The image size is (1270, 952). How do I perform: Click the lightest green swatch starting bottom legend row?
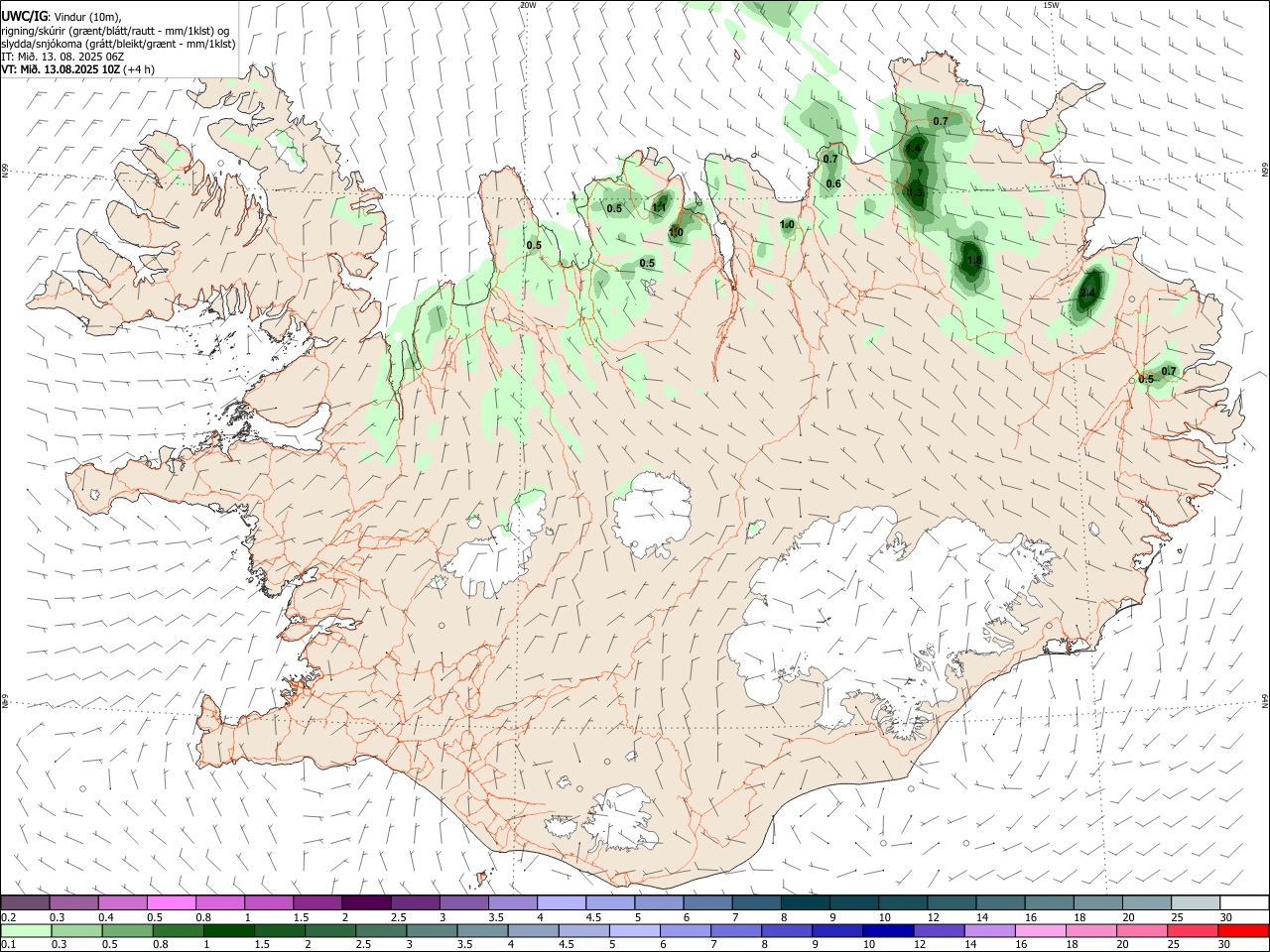26,930
